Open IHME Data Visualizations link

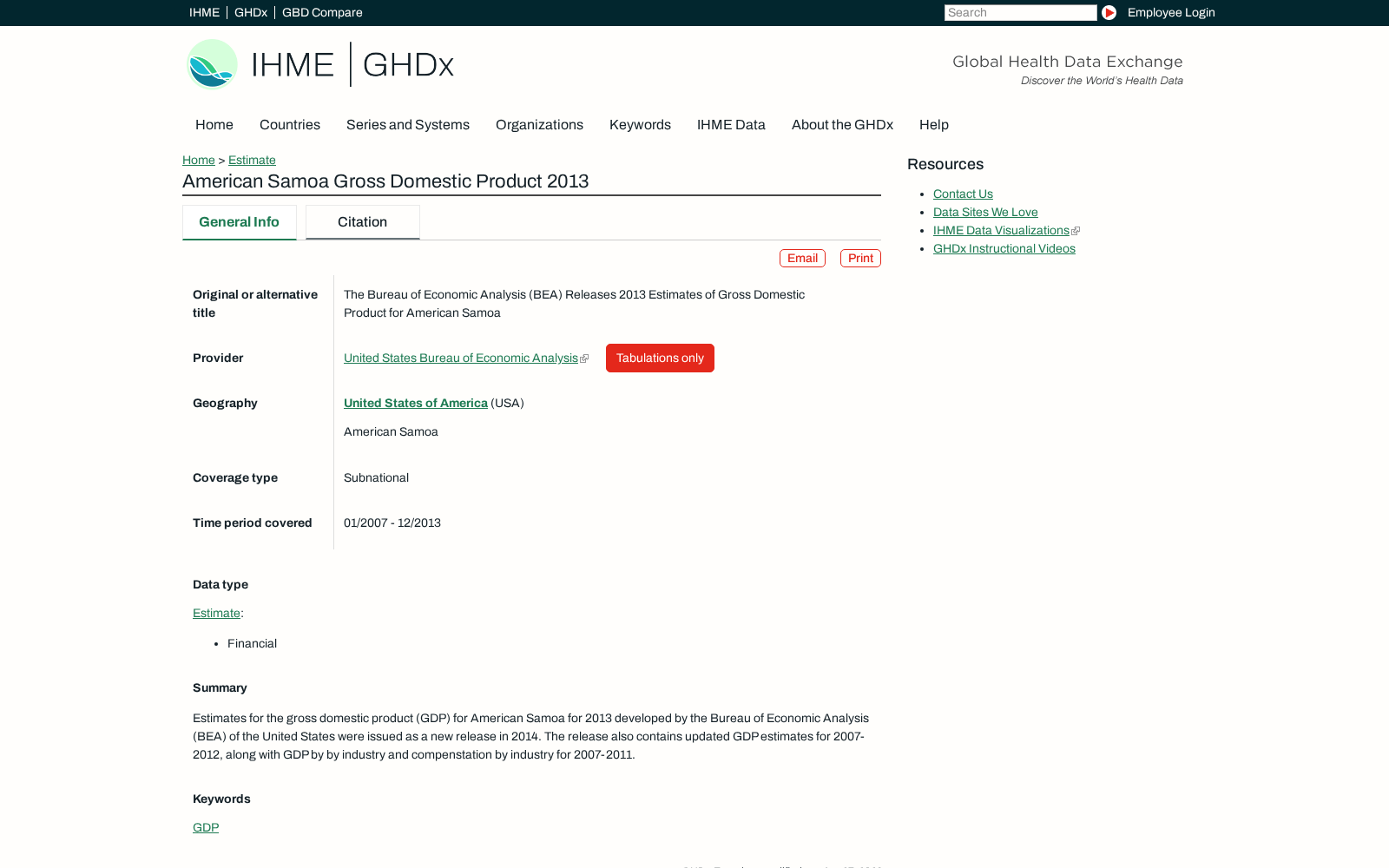1001,231
